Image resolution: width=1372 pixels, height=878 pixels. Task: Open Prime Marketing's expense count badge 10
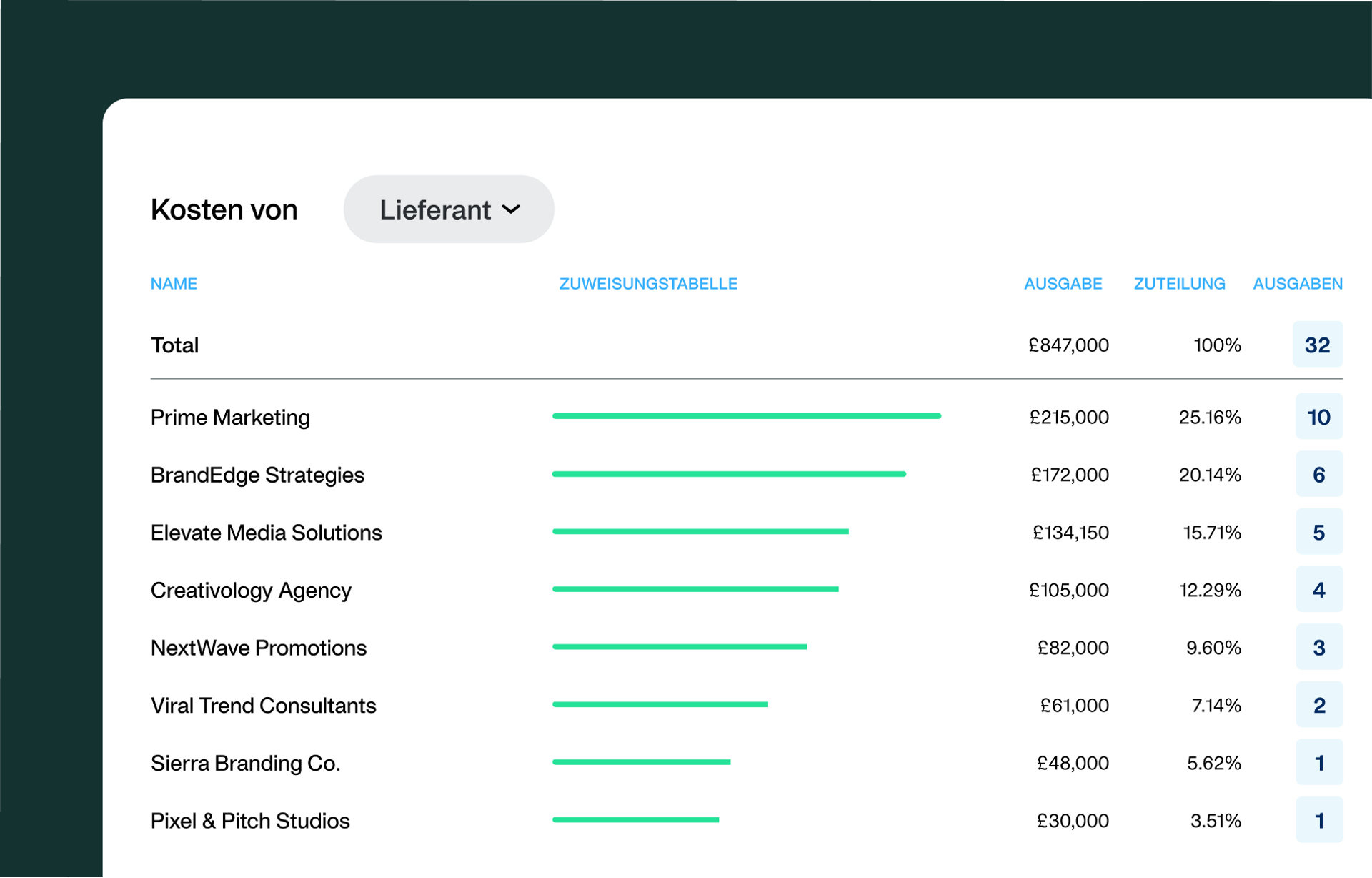point(1319,417)
